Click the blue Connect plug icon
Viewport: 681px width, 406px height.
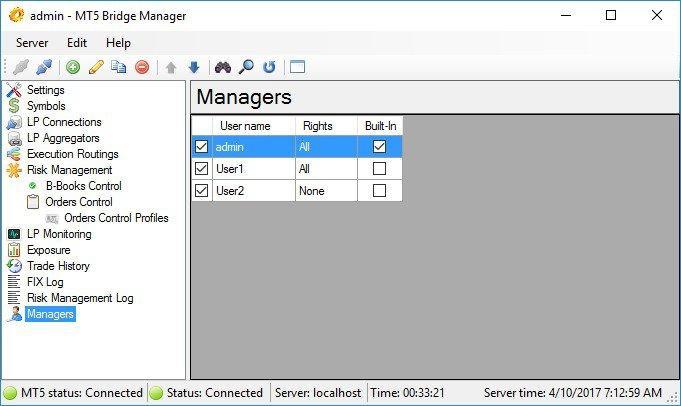pyautogui.click(x=44, y=67)
